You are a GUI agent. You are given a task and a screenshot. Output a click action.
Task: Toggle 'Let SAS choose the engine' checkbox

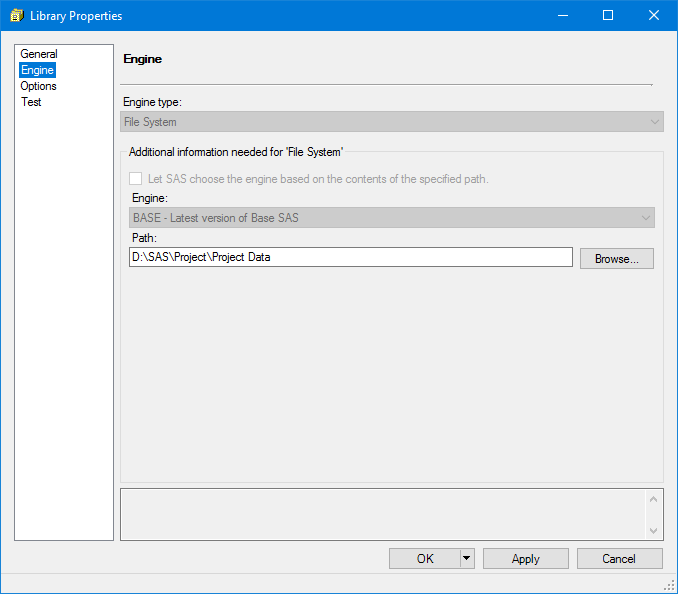(x=136, y=179)
